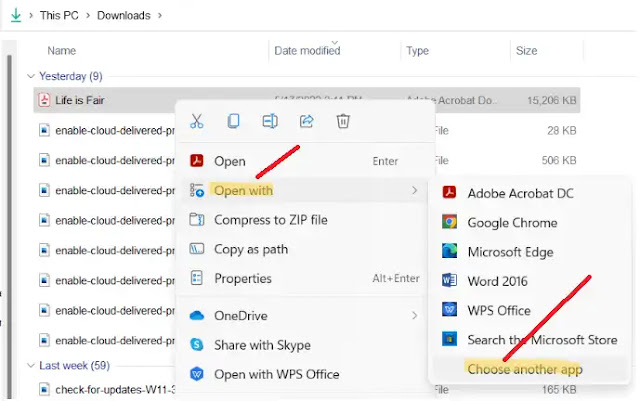The image size is (640, 401).
Task: Collapse the Yesterday (9) group
Action: (31, 76)
